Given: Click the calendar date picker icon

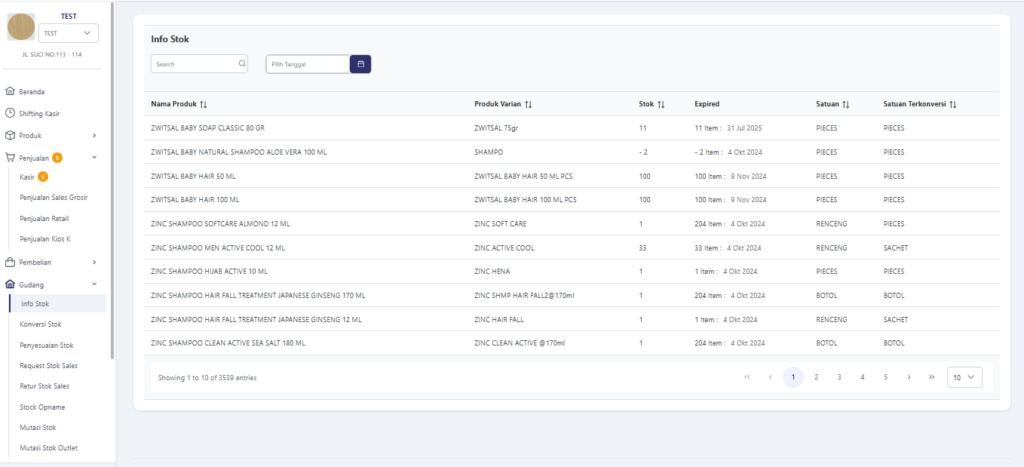Looking at the screenshot, I should click(361, 64).
